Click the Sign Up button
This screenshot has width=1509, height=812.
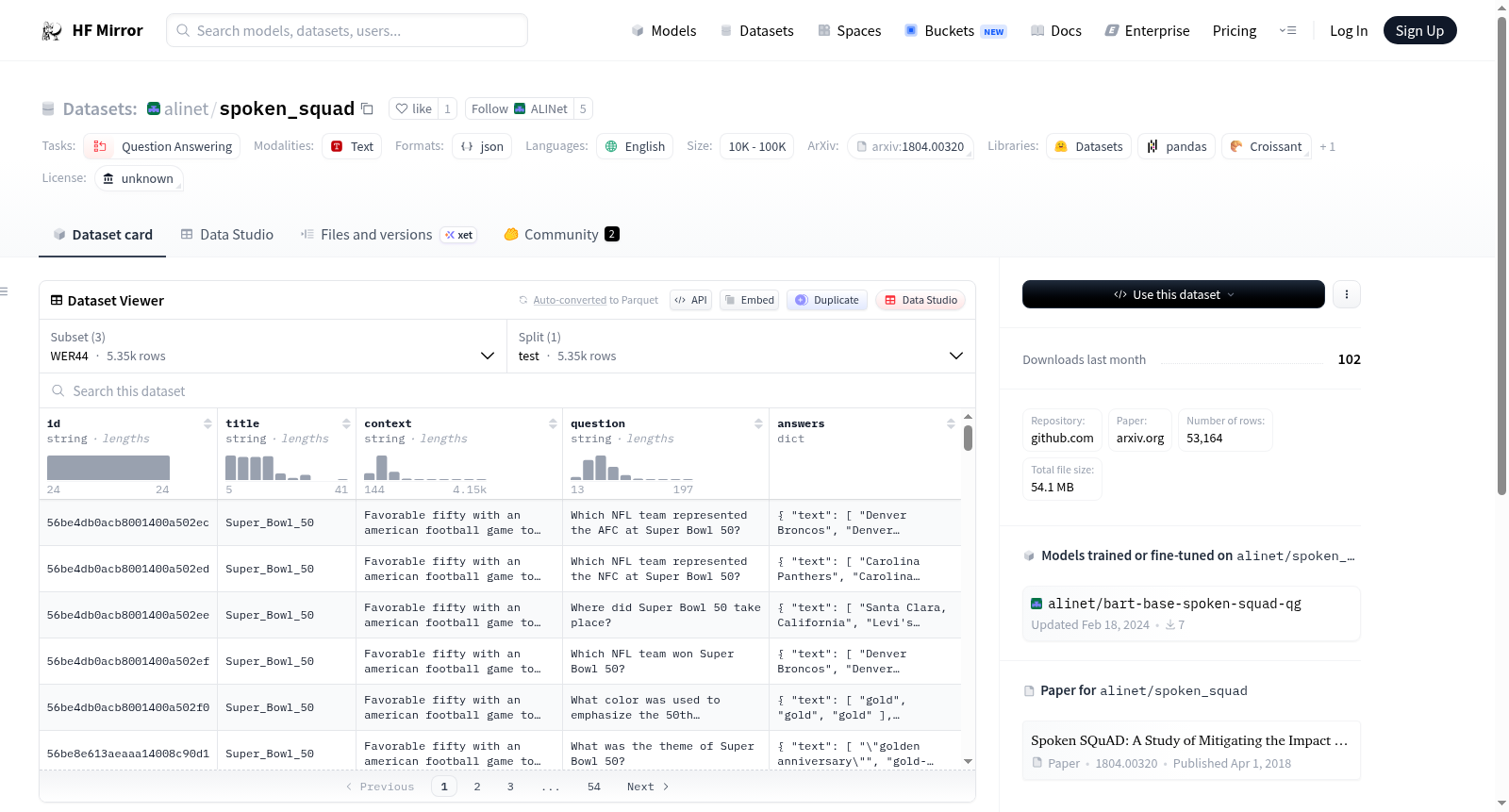[1419, 31]
